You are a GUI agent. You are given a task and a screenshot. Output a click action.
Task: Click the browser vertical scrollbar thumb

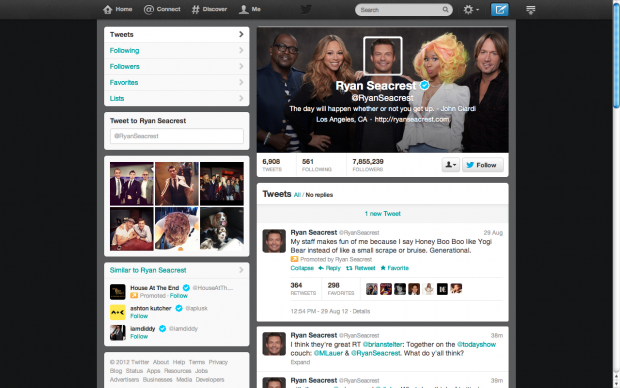[x=616, y=55]
